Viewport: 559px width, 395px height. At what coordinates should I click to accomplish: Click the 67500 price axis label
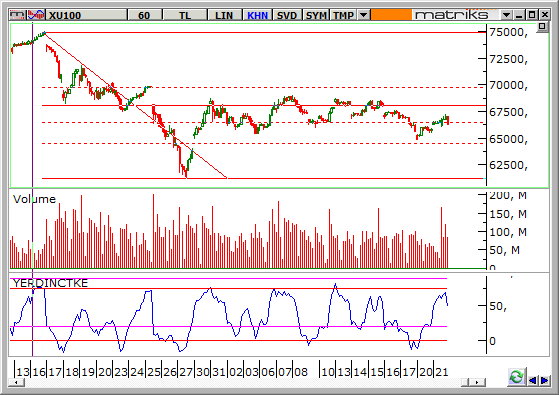point(508,112)
